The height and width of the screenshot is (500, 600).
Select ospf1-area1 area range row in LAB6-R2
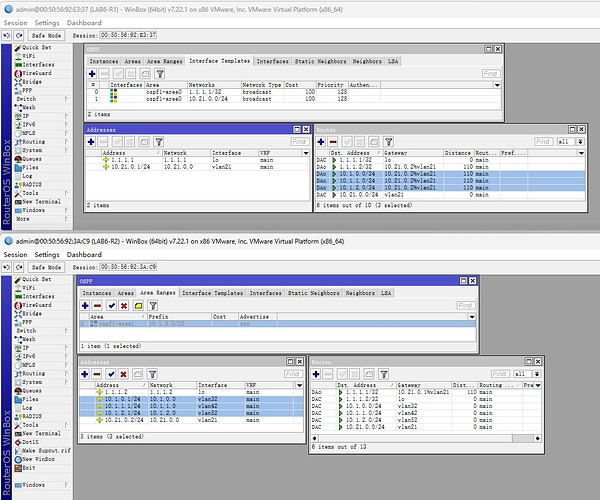[278, 324]
